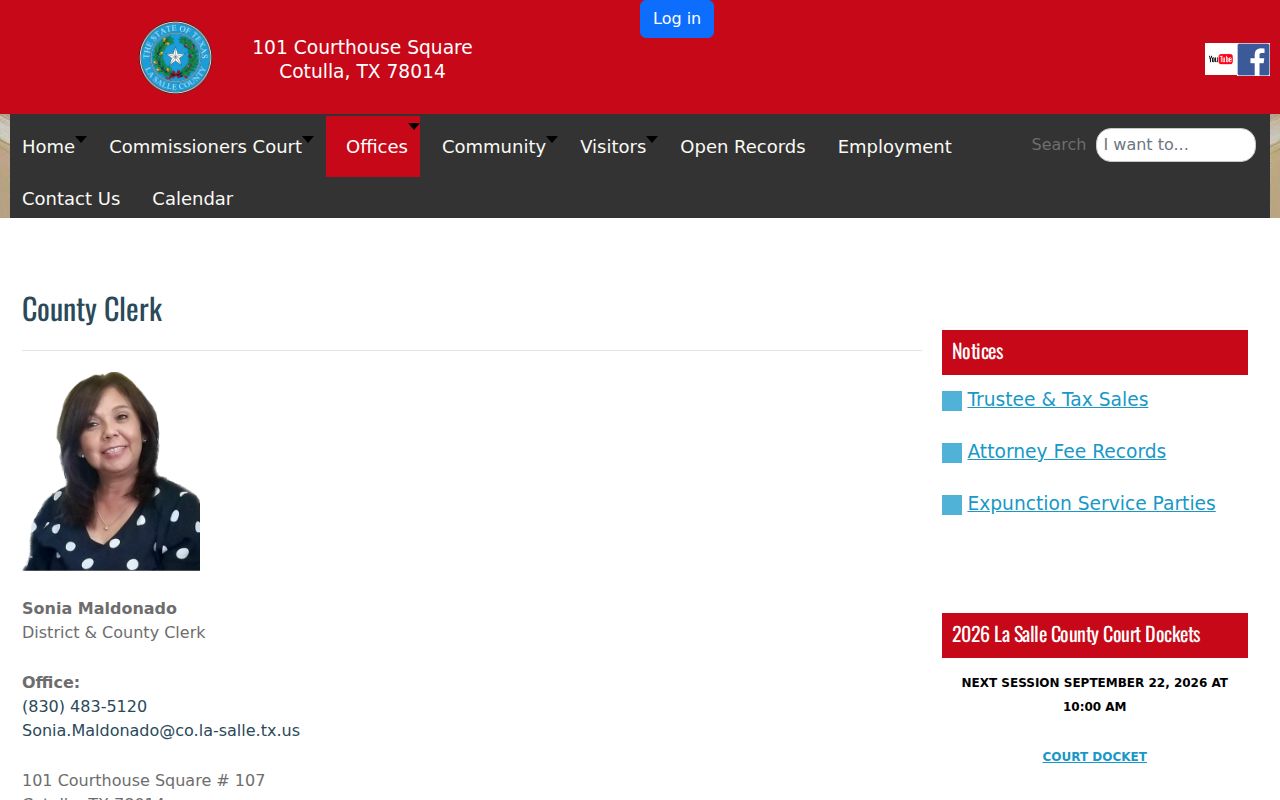Click the blue square beside Attorney Fee Records
This screenshot has height=800, width=1280.
tap(952, 453)
